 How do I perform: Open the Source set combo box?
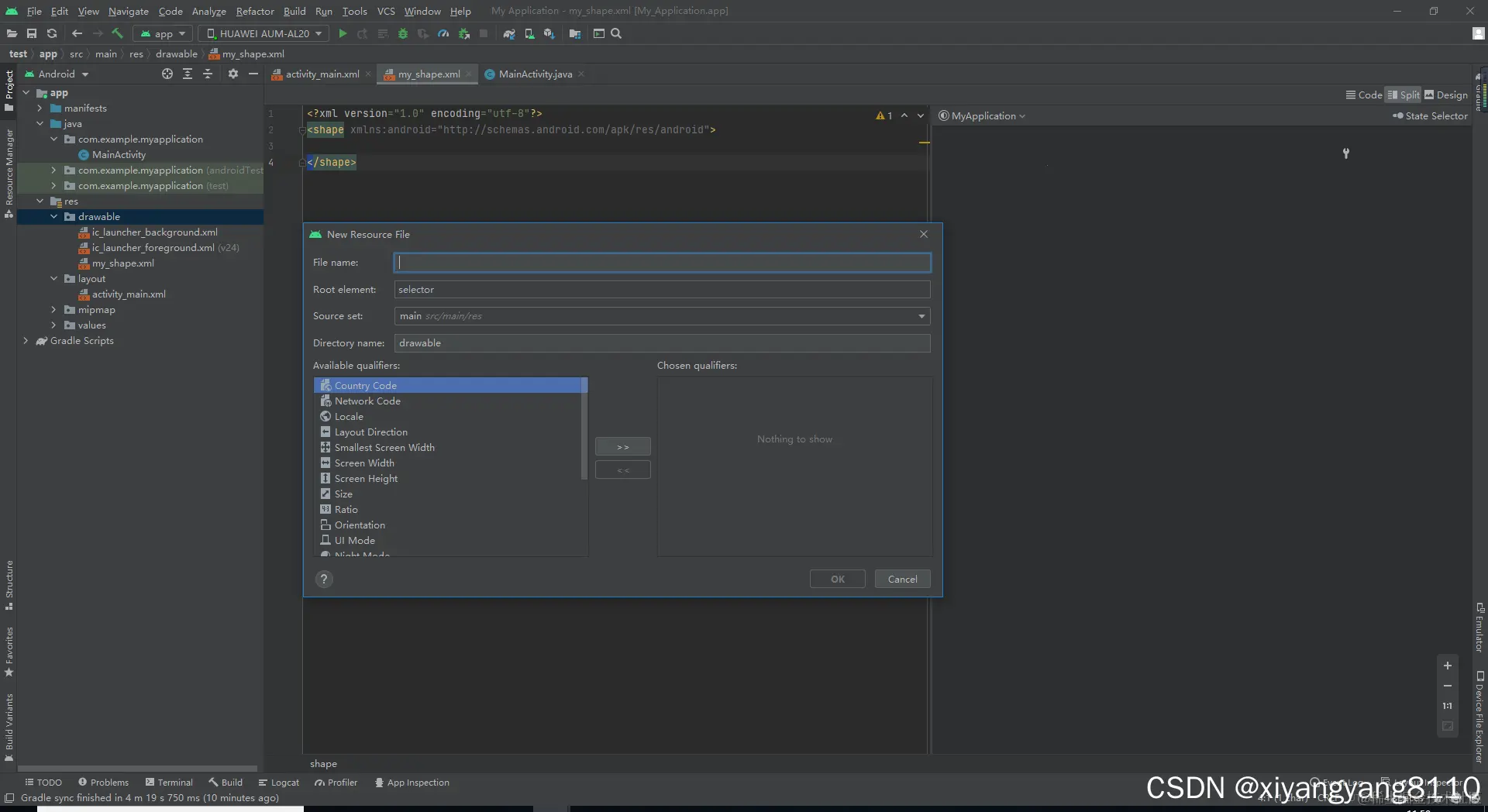click(662, 316)
